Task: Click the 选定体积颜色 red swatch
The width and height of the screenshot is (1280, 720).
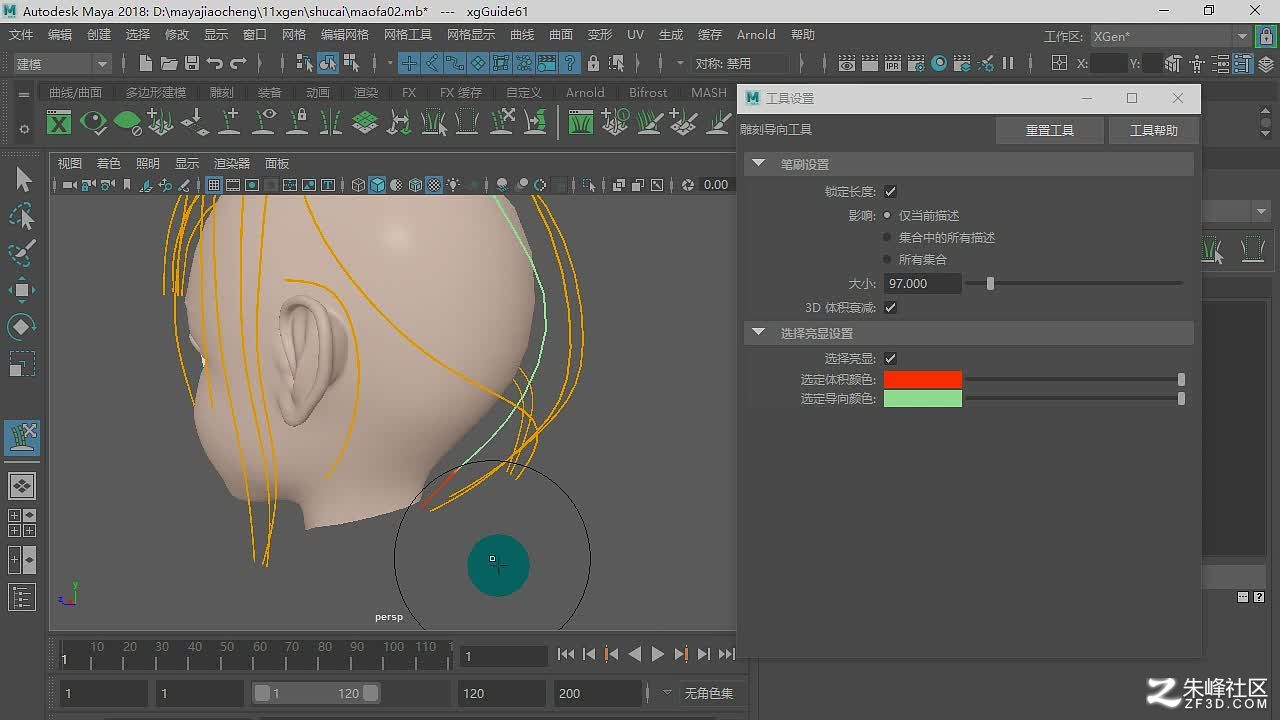Action: click(x=923, y=379)
